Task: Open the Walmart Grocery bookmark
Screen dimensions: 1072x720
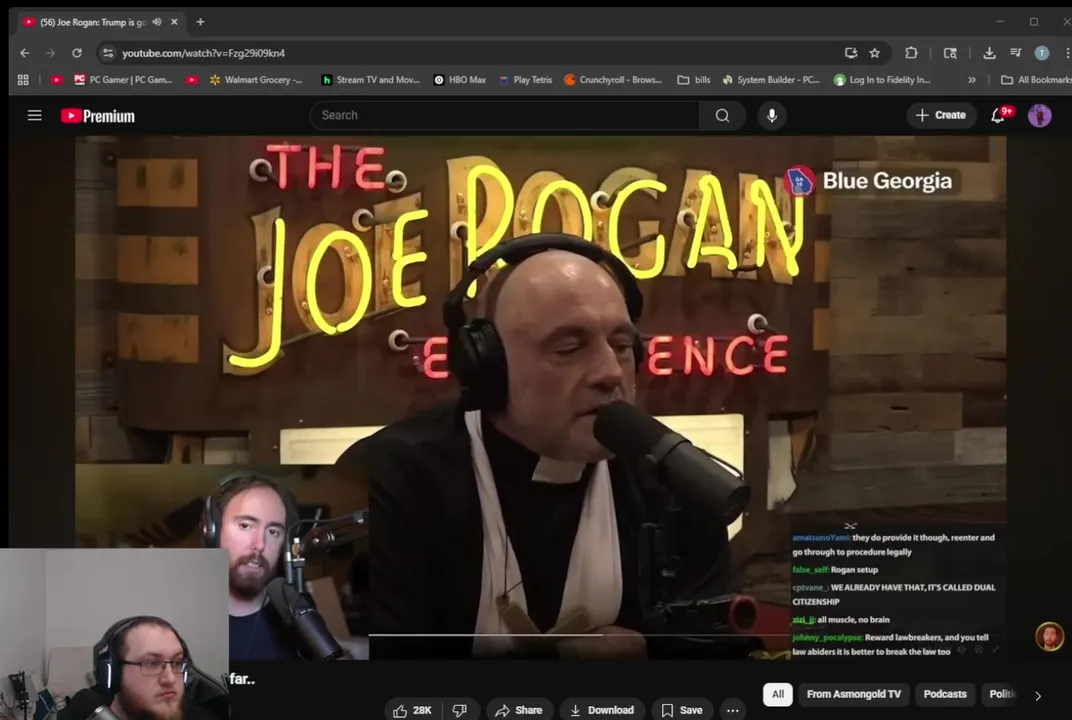Action: pos(256,80)
